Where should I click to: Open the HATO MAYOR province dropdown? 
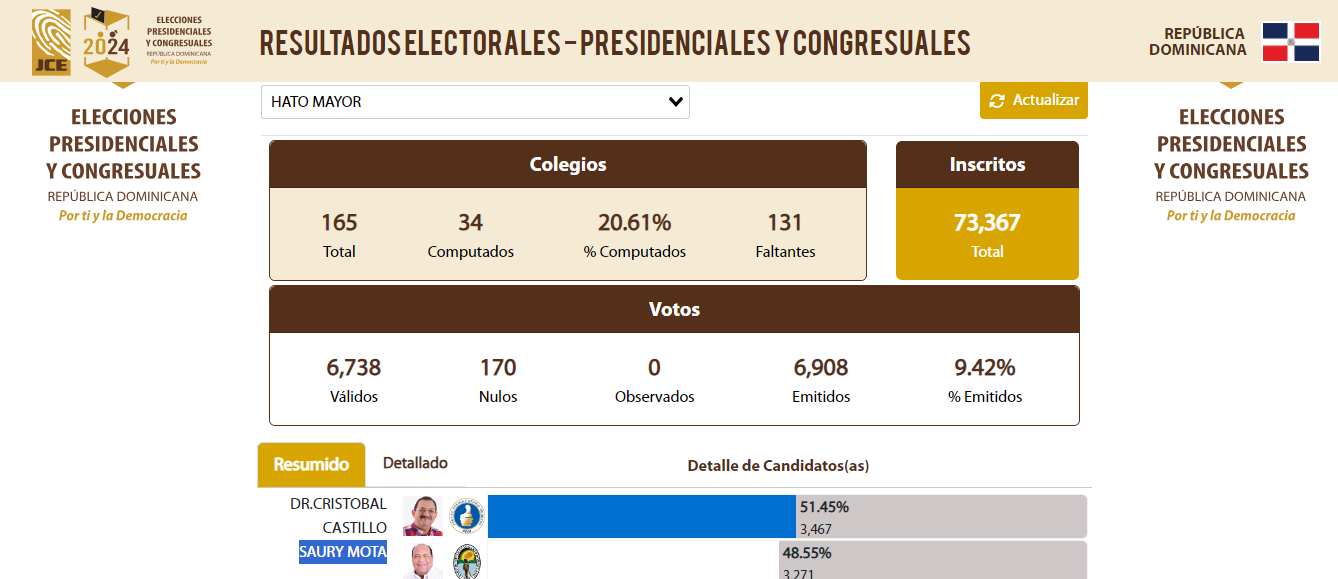475,102
